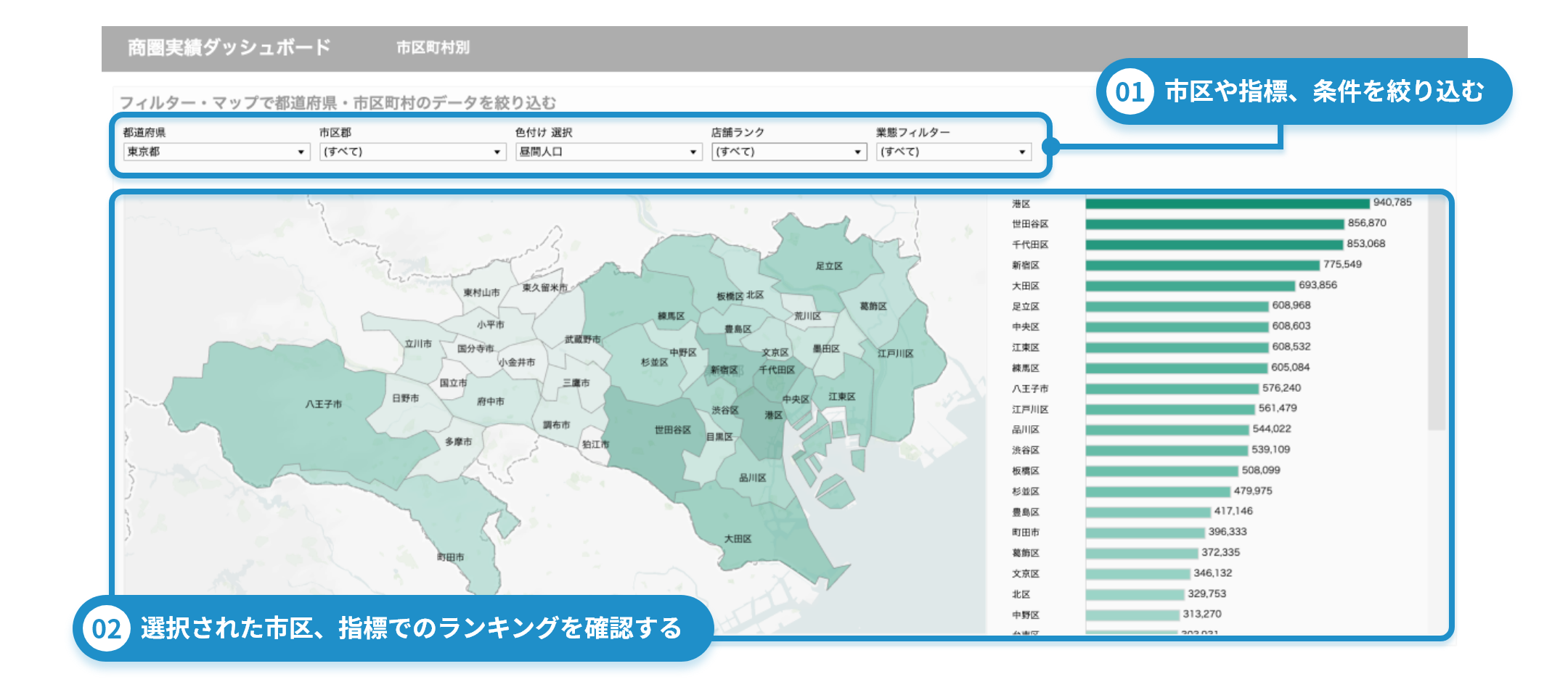Image resolution: width=1568 pixels, height=682 pixels.
Task: Switch to the 市区町村別 tab
Action: (433, 48)
